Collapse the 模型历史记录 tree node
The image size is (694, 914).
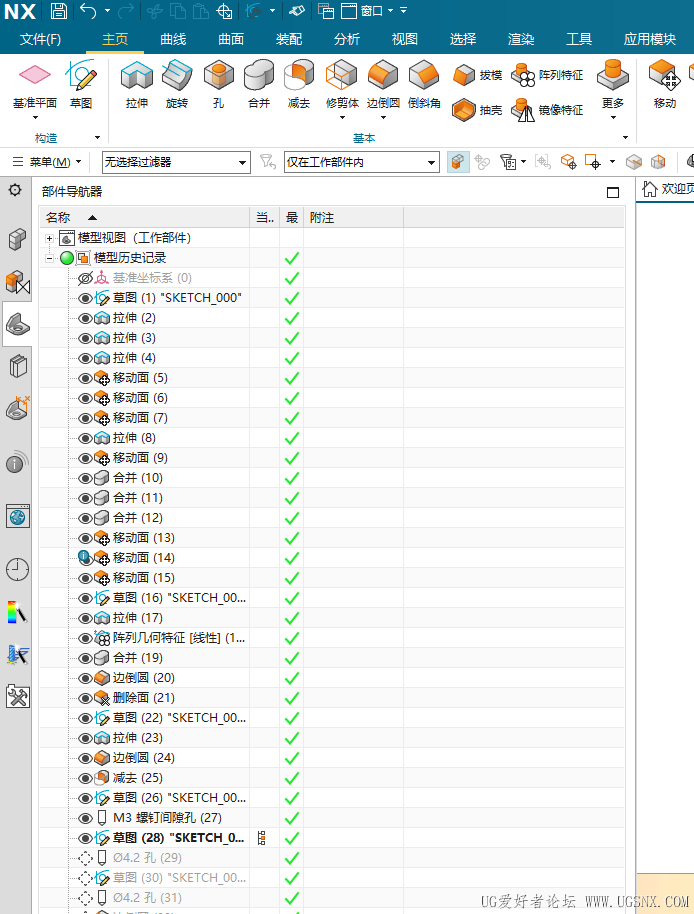[x=49, y=258]
